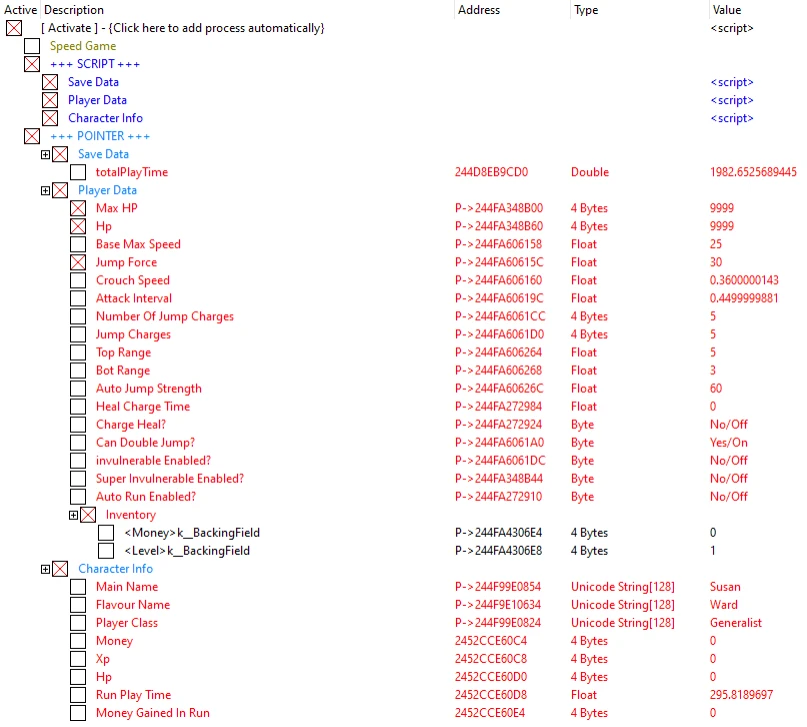Collapse the Player Data pointer group
Screen dimensions: 807x727
[45, 191]
